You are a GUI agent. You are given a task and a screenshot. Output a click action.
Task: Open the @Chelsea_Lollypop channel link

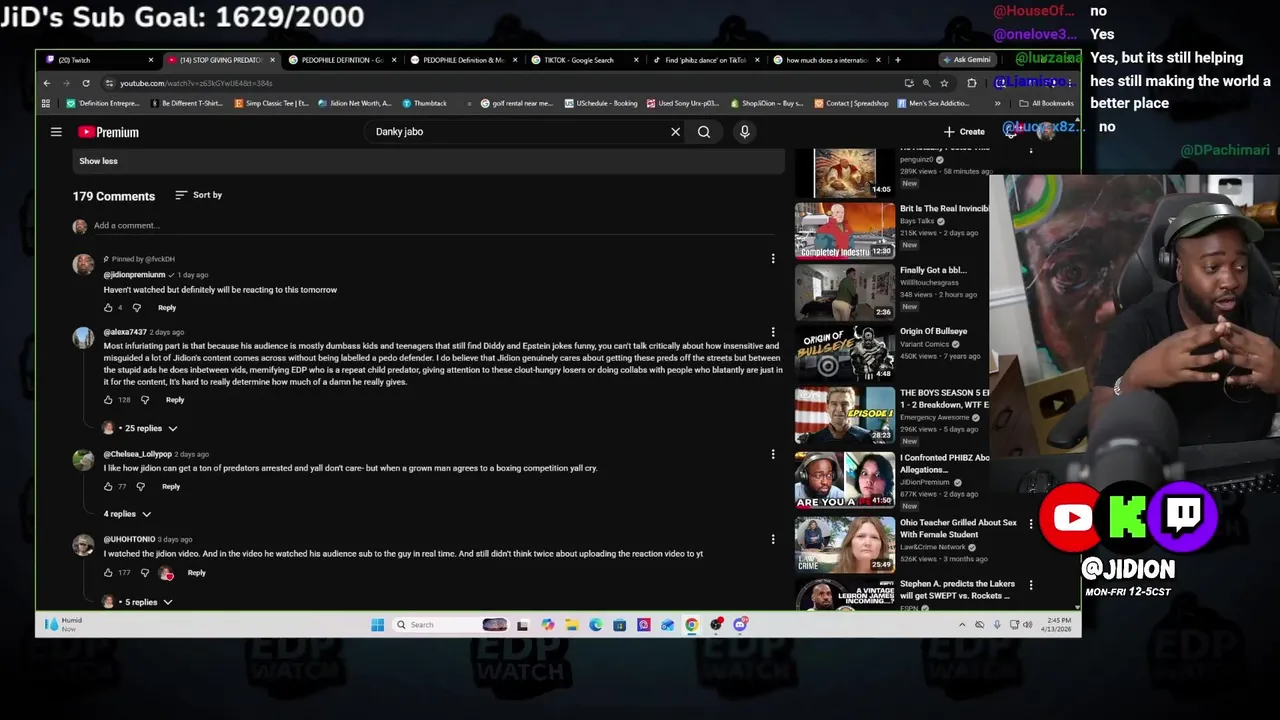[138, 454]
